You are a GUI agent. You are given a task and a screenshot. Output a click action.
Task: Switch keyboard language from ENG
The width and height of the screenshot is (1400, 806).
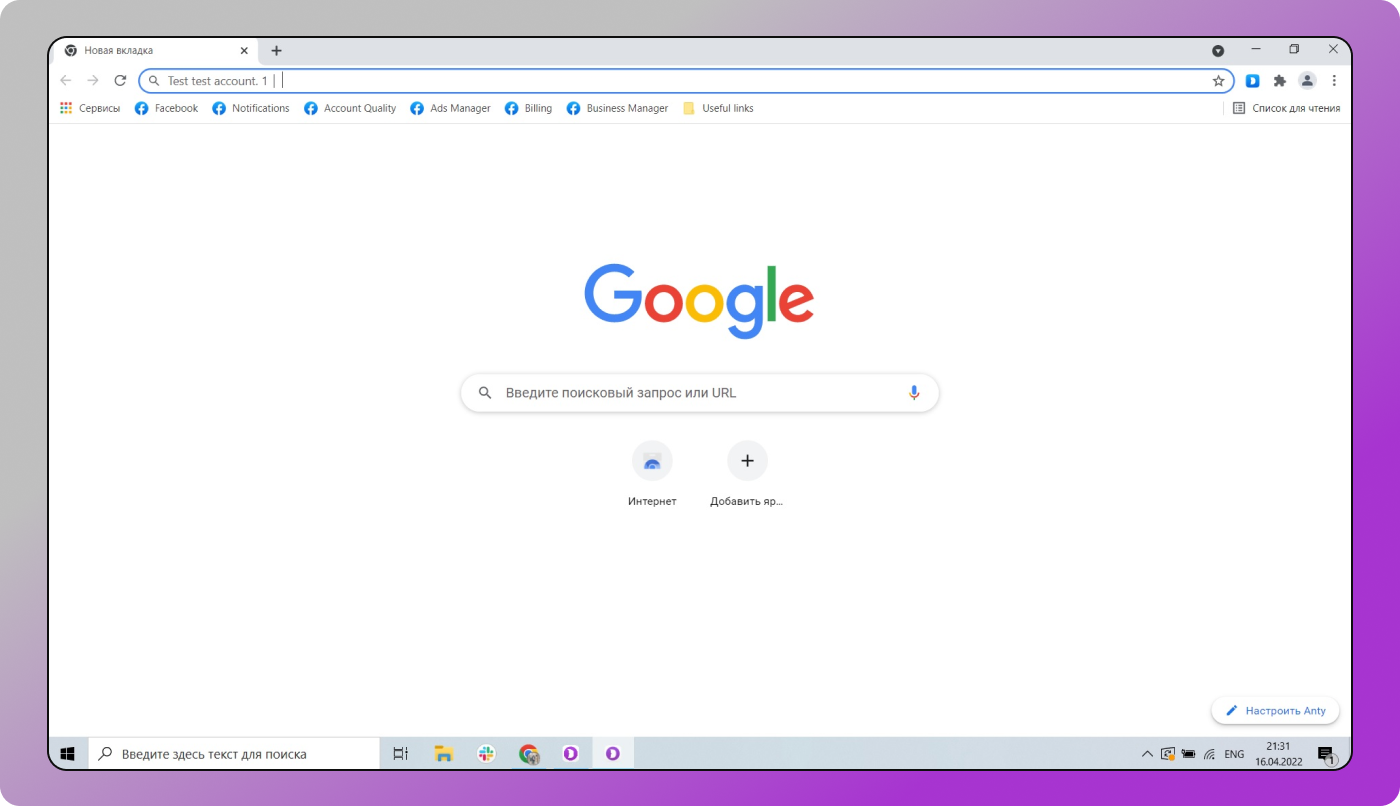[x=1234, y=754]
